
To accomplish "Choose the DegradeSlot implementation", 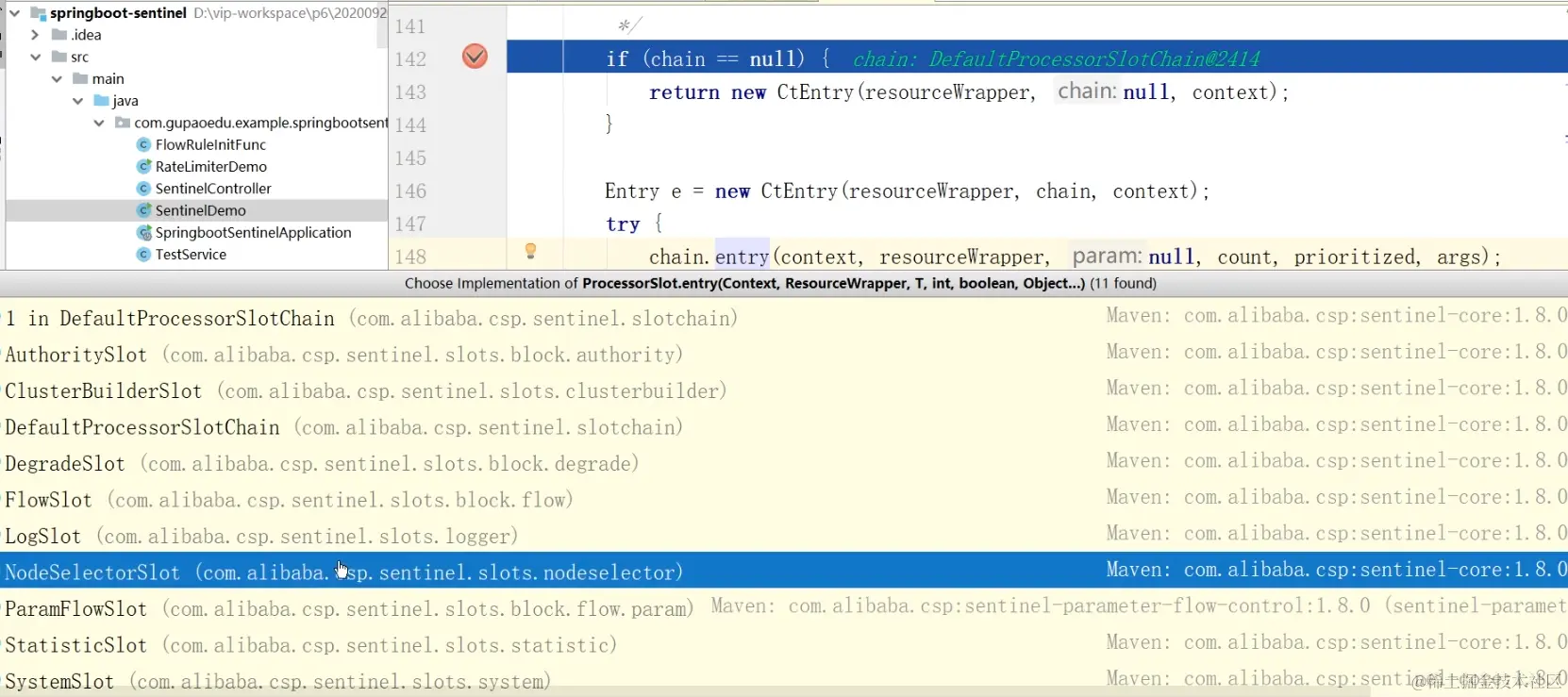I will 784,464.
